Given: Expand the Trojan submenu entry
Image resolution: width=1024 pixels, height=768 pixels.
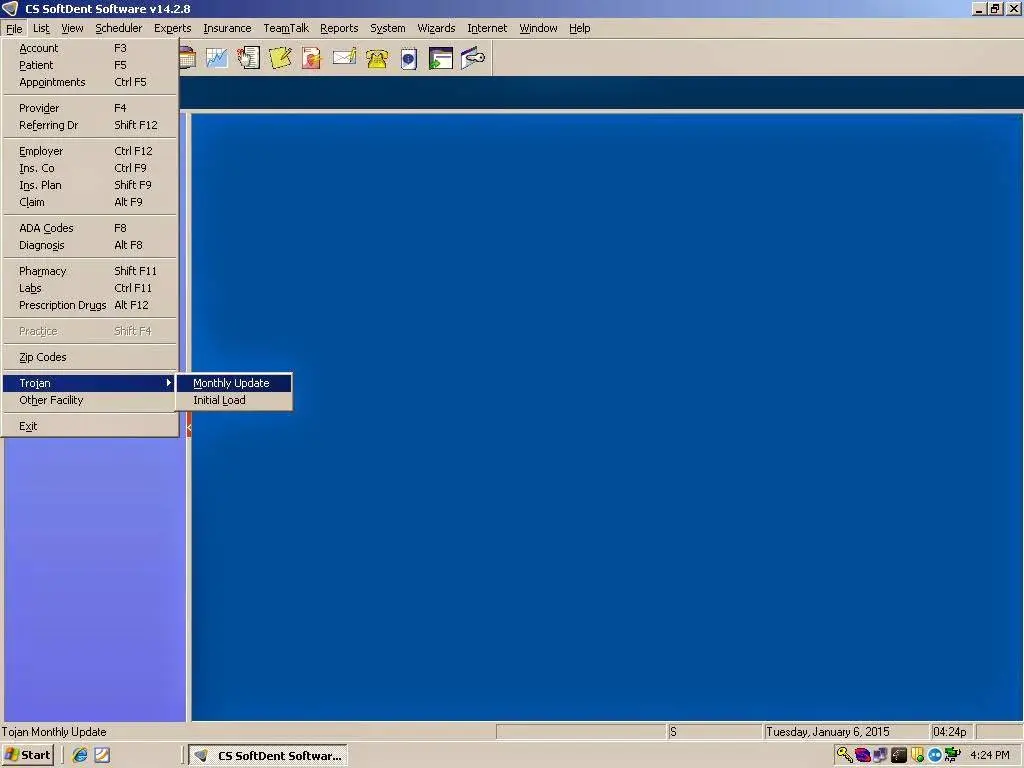Looking at the screenshot, I should 90,383.
